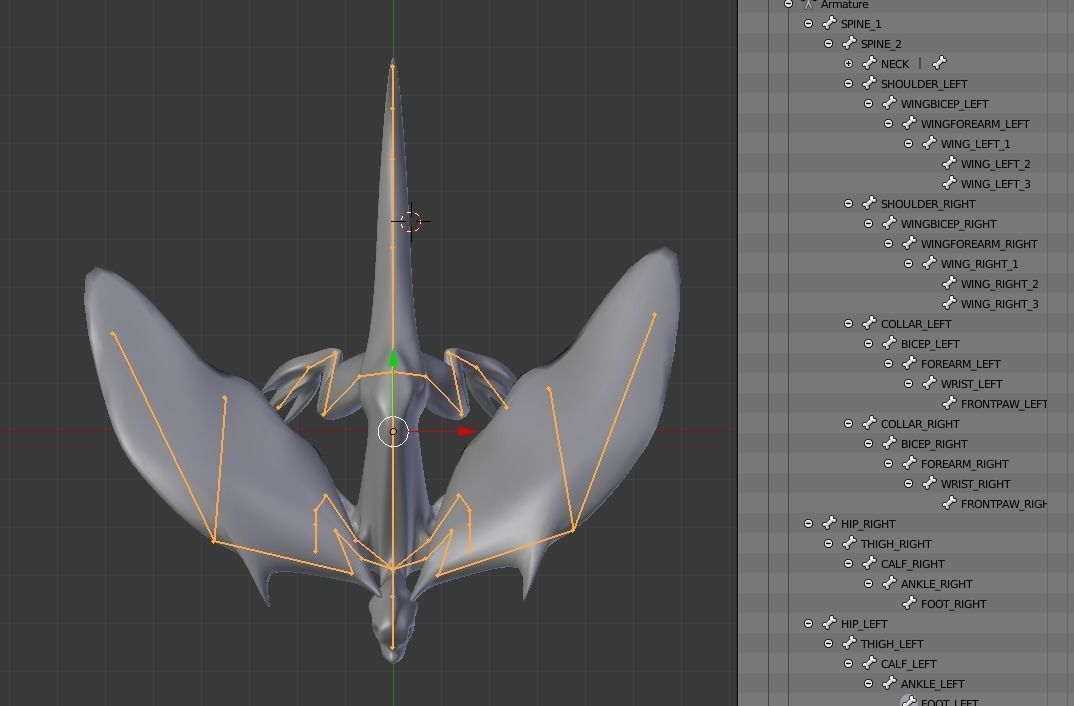1074x706 pixels.
Task: Collapse the SPINE_1 tree node
Action: (x=809, y=23)
